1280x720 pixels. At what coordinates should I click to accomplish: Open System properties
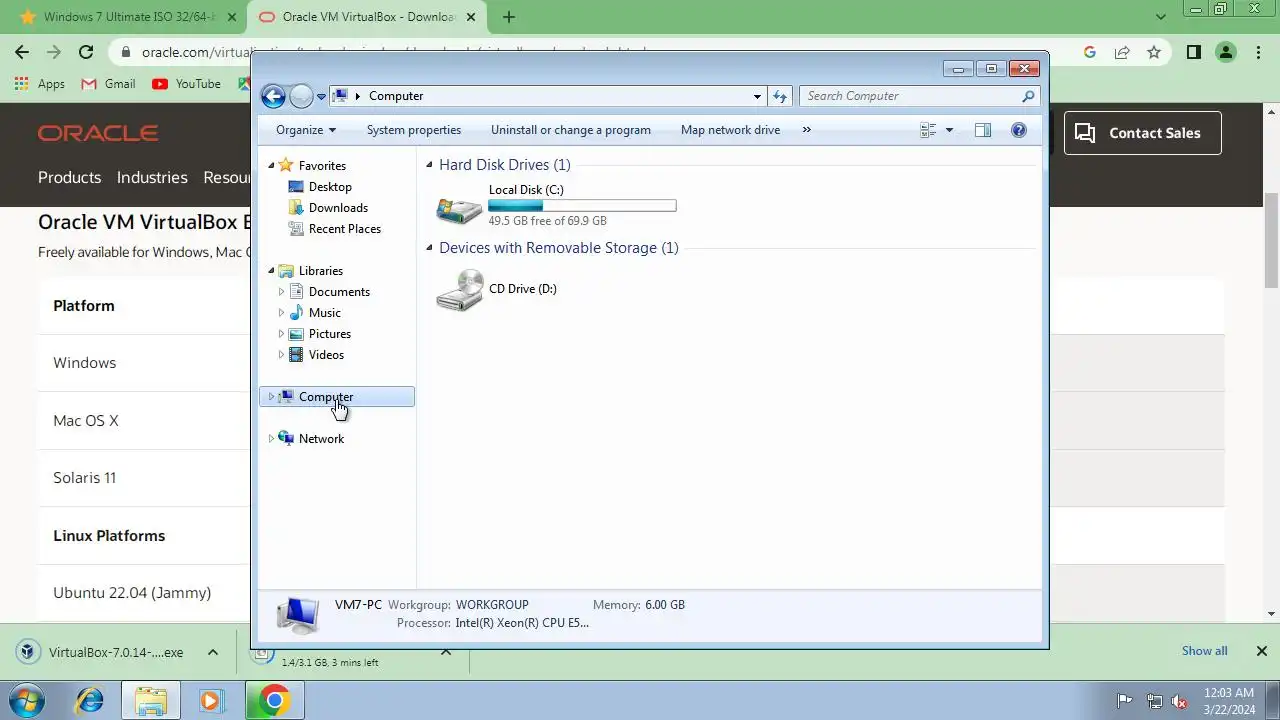point(414,130)
